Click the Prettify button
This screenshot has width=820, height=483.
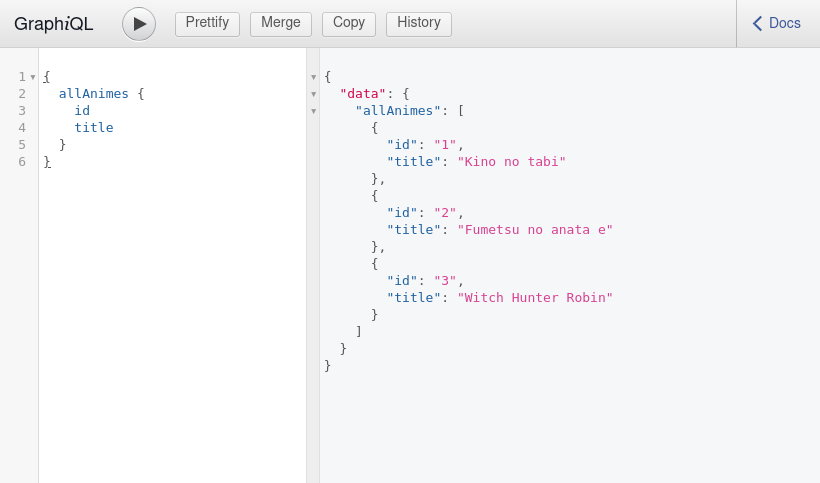[207, 24]
